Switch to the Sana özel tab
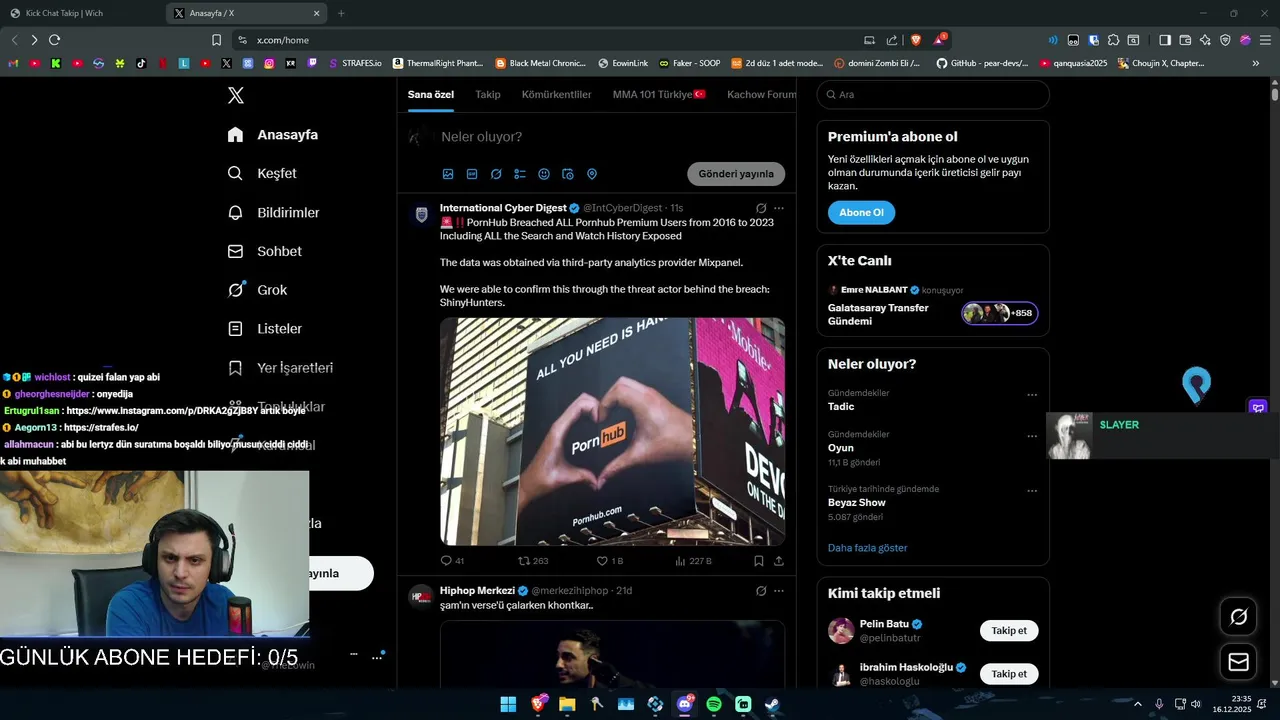The height and width of the screenshot is (720, 1280). 431,94
